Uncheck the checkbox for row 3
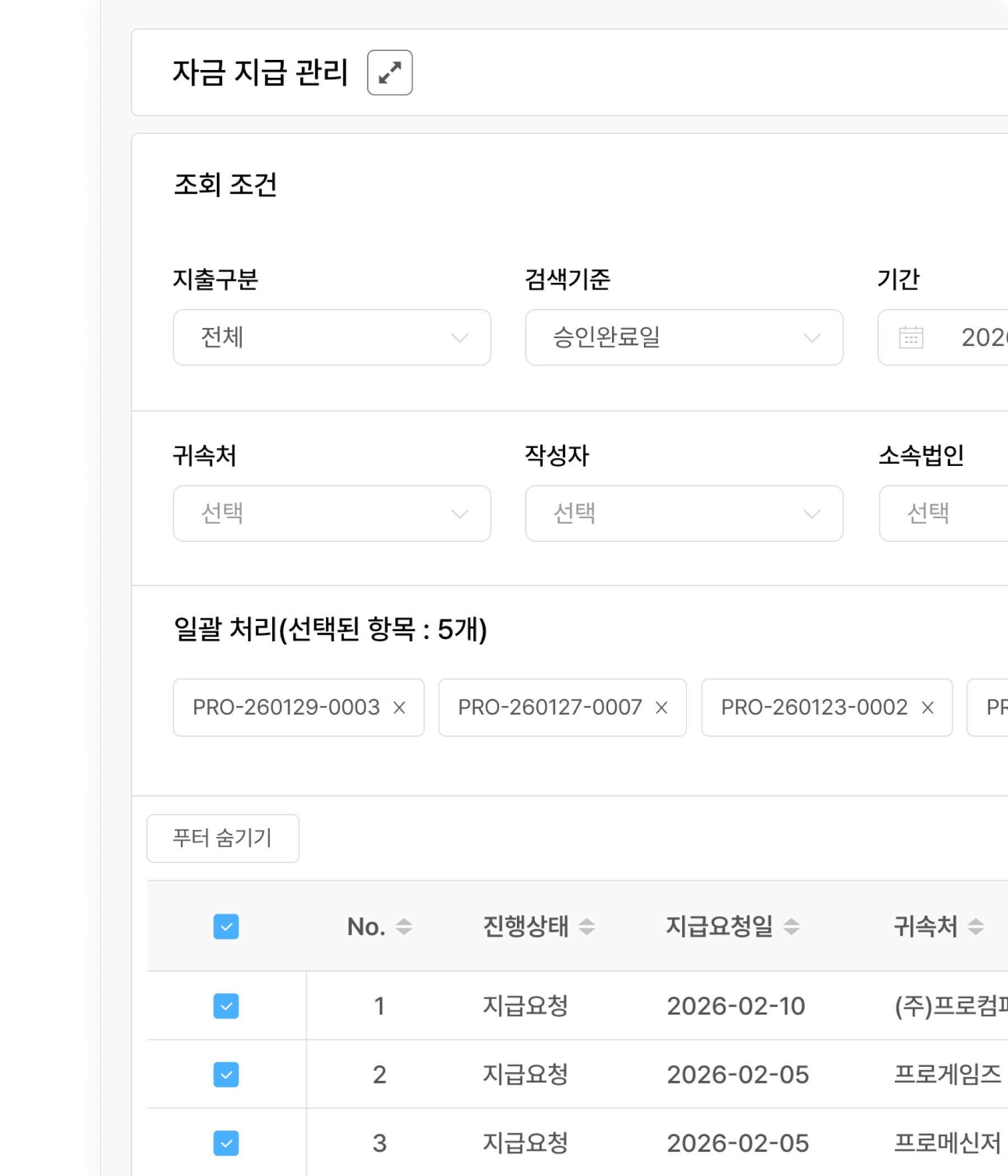 pos(226,1144)
